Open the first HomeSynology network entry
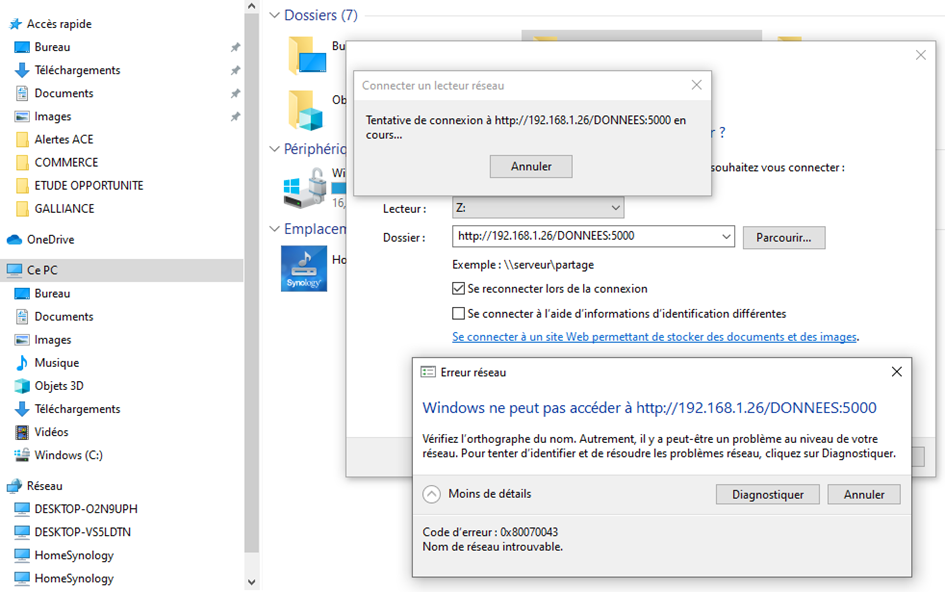 [74, 555]
